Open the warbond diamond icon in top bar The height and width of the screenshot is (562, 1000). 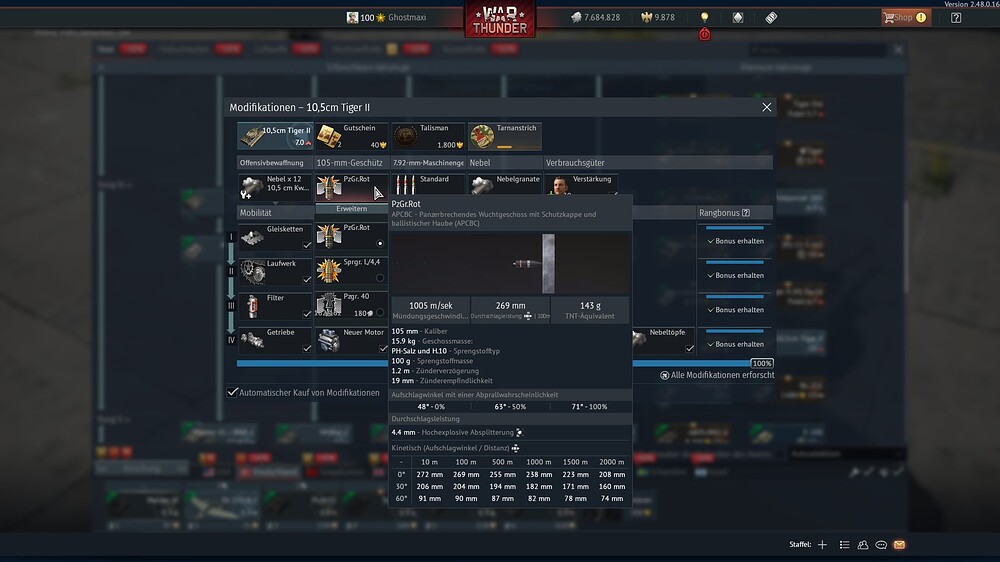738,17
